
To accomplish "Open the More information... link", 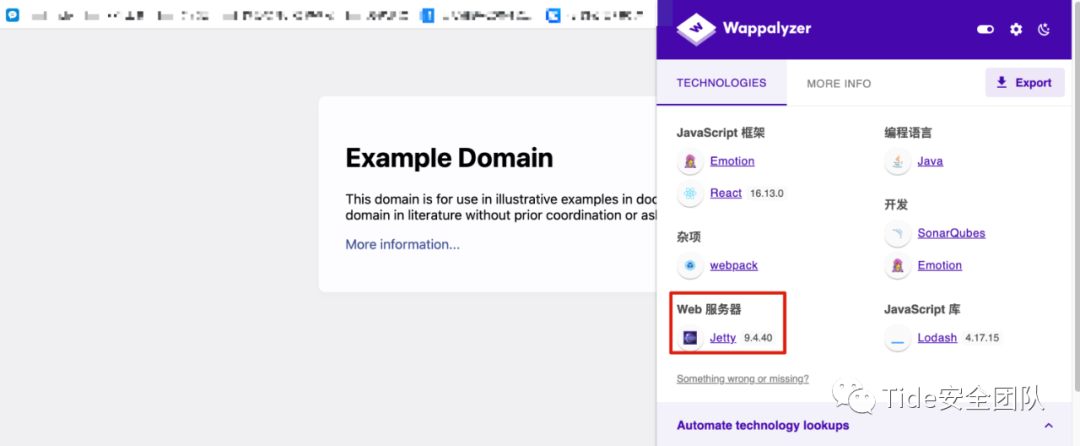I will click(402, 244).
